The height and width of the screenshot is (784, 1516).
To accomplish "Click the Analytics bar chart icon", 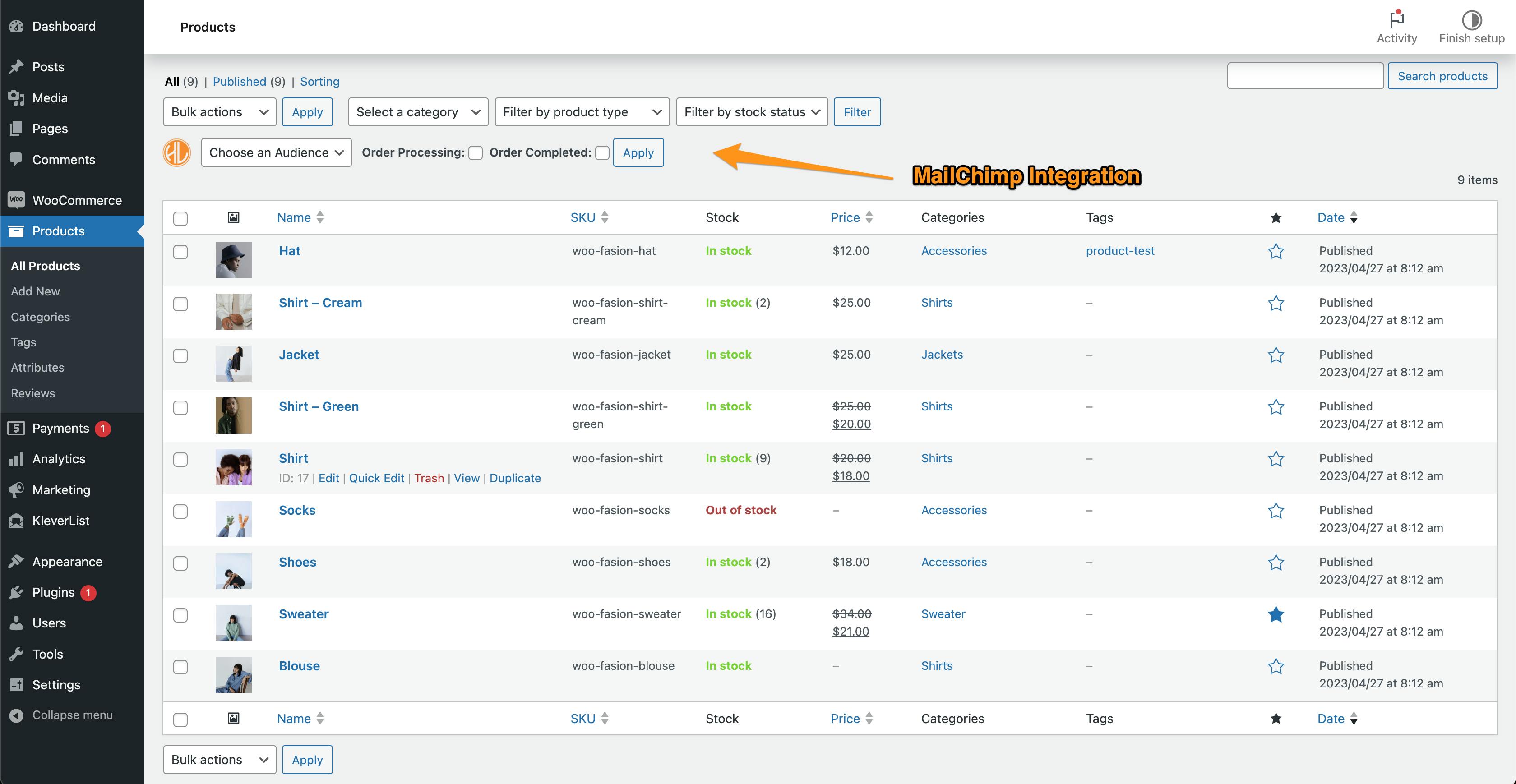I will point(17,458).
